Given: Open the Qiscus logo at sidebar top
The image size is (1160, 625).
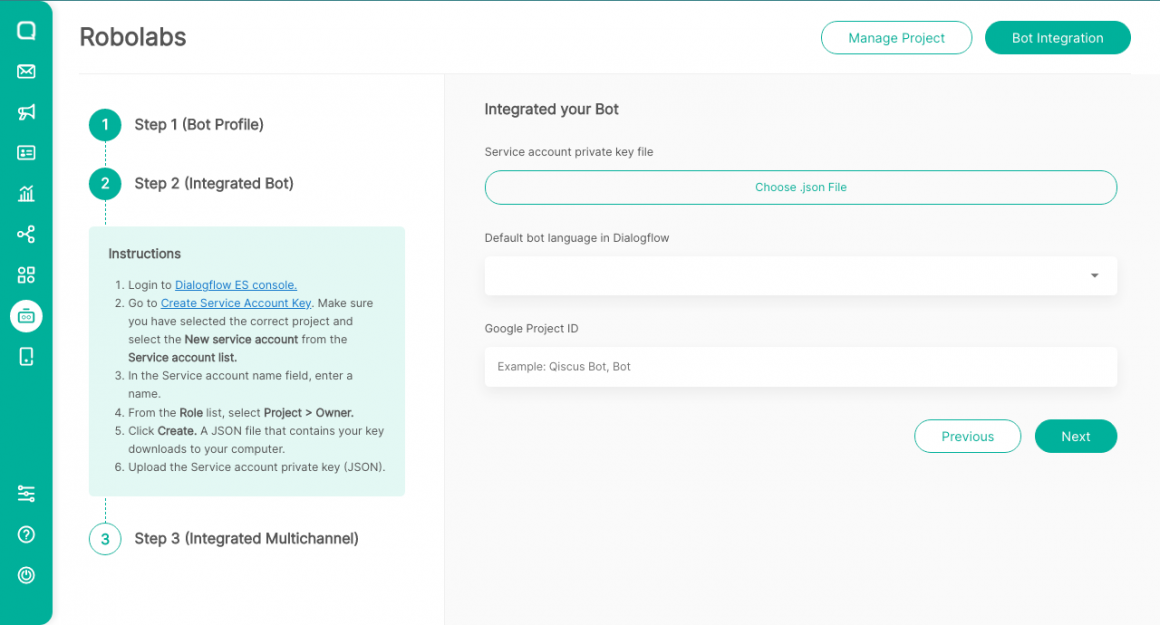Looking at the screenshot, I should 26,30.
